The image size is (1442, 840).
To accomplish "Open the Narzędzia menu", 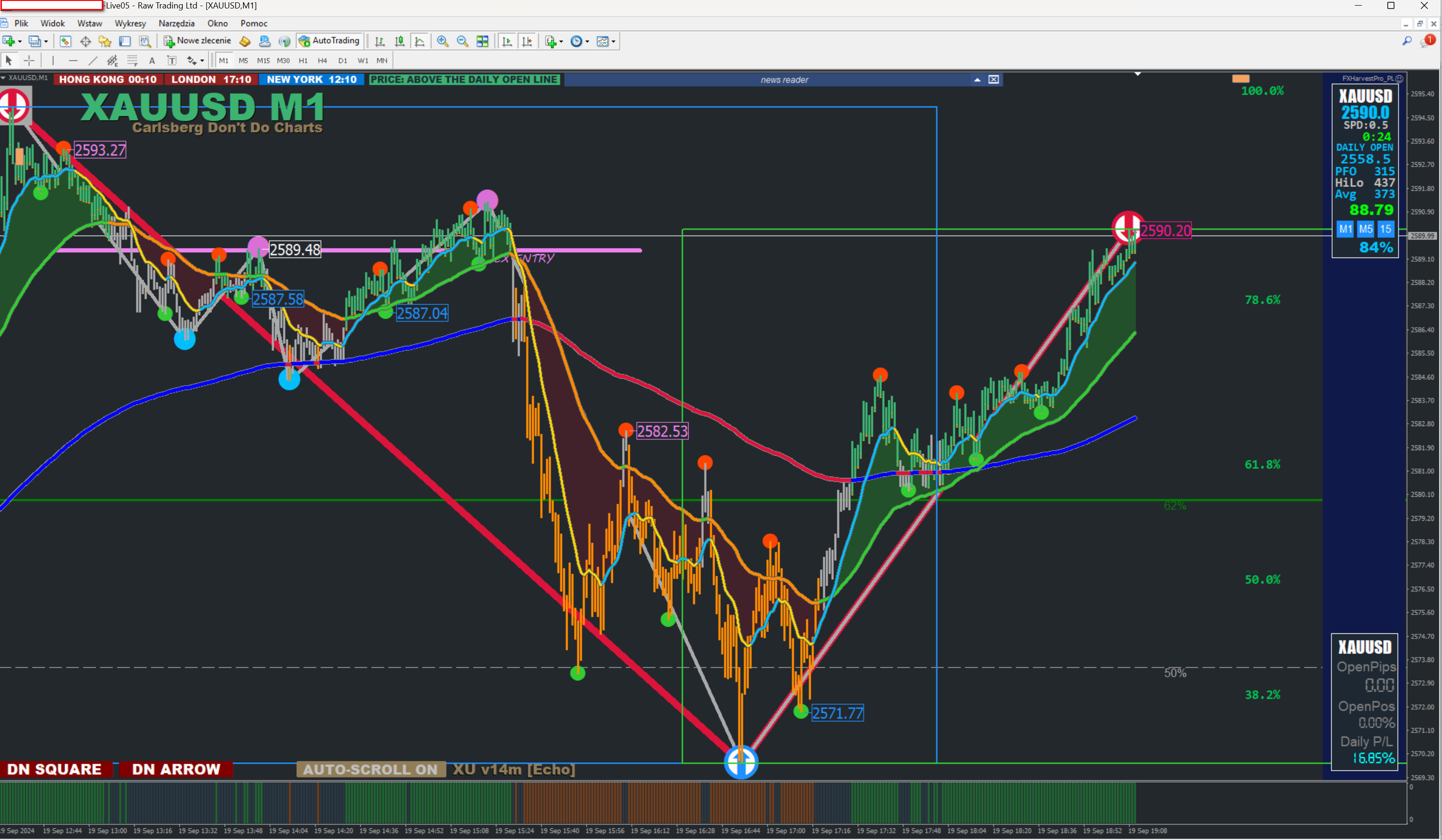I will (x=176, y=24).
